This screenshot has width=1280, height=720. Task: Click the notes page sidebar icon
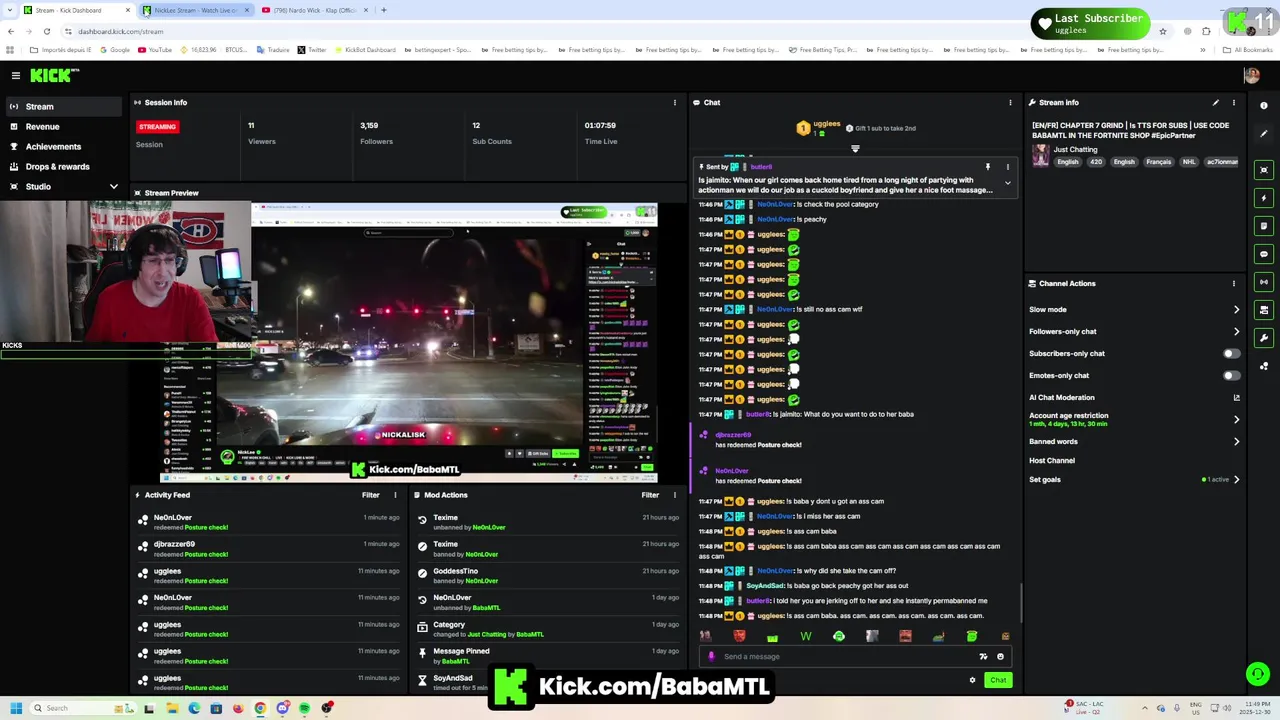1264,226
